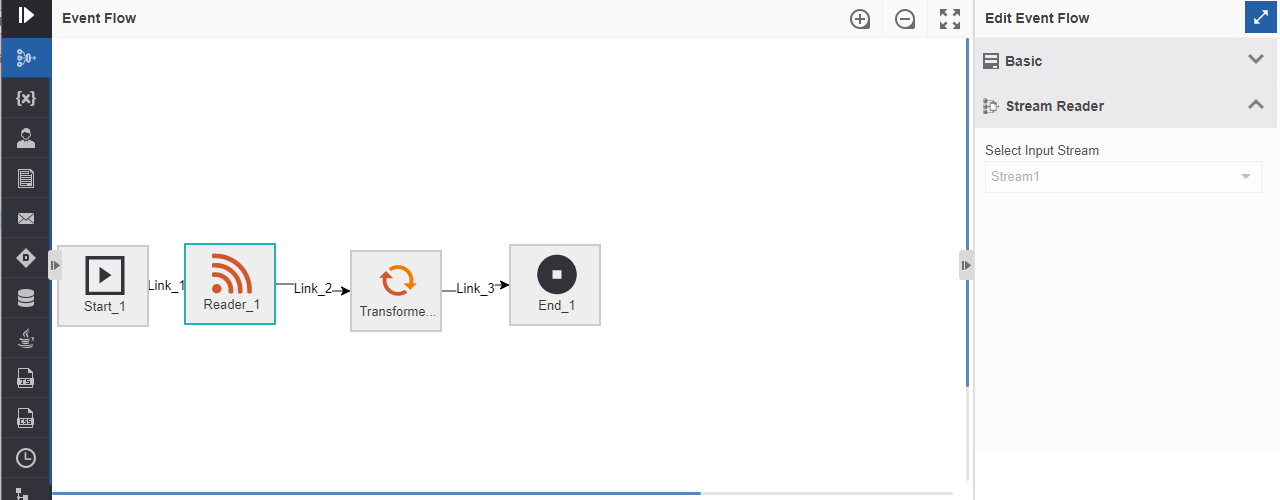Zoom in on the event flow canvas
The image size is (1280, 500).
[860, 19]
